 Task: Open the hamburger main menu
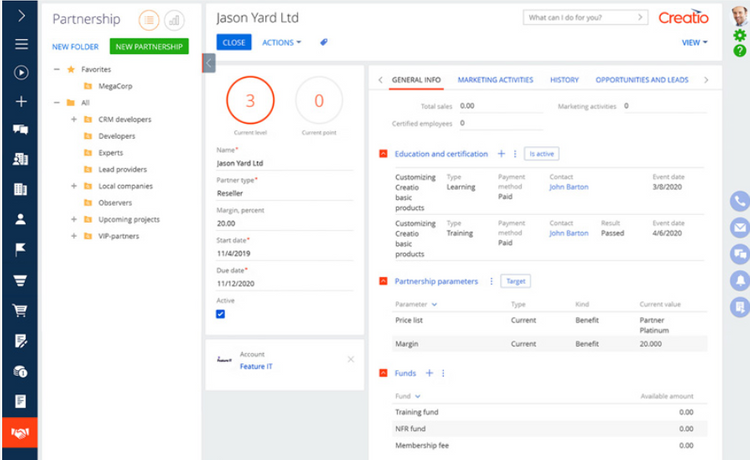coord(21,44)
